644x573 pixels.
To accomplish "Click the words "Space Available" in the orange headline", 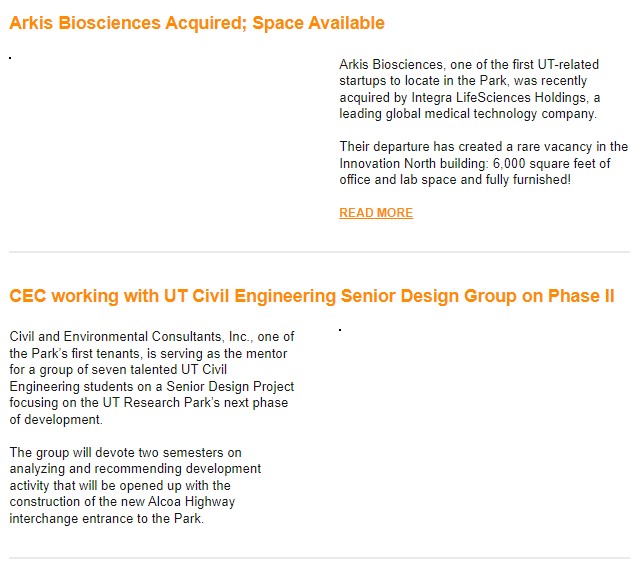I will coord(318,23).
